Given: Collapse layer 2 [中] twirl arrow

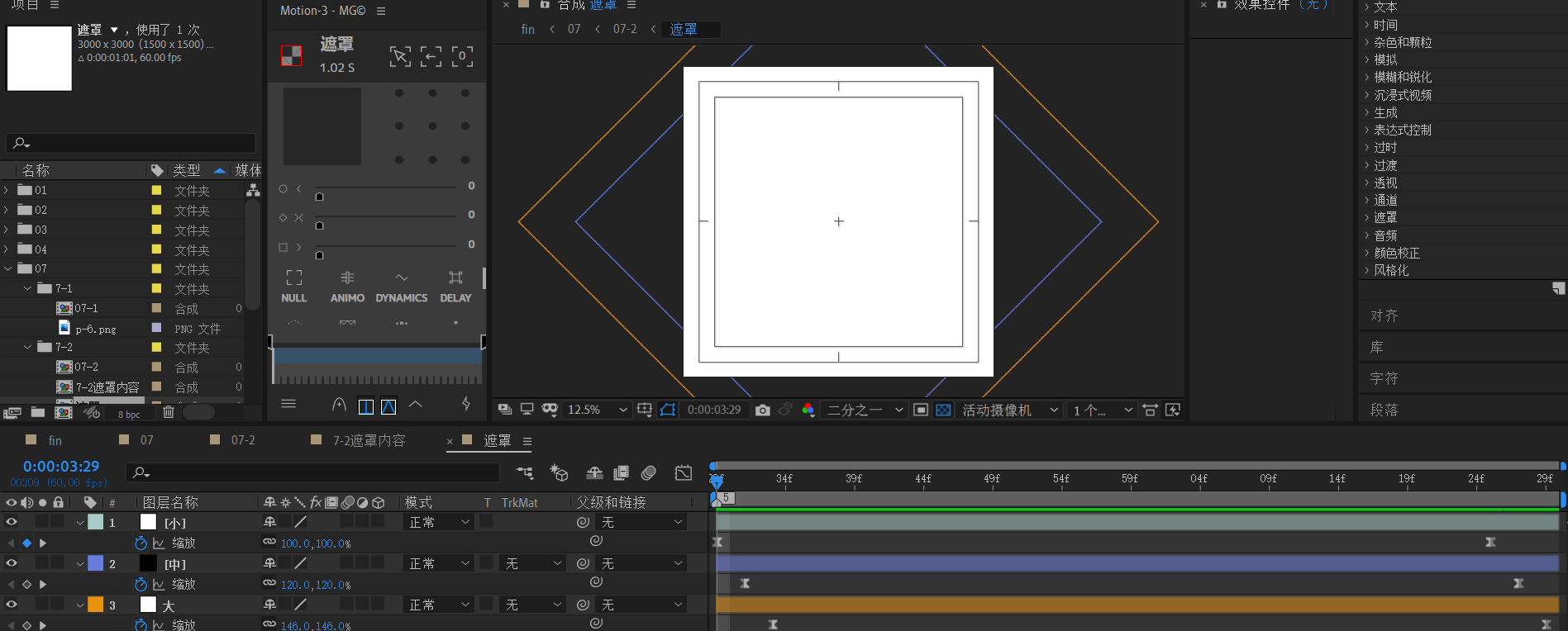Looking at the screenshot, I should click(80, 563).
